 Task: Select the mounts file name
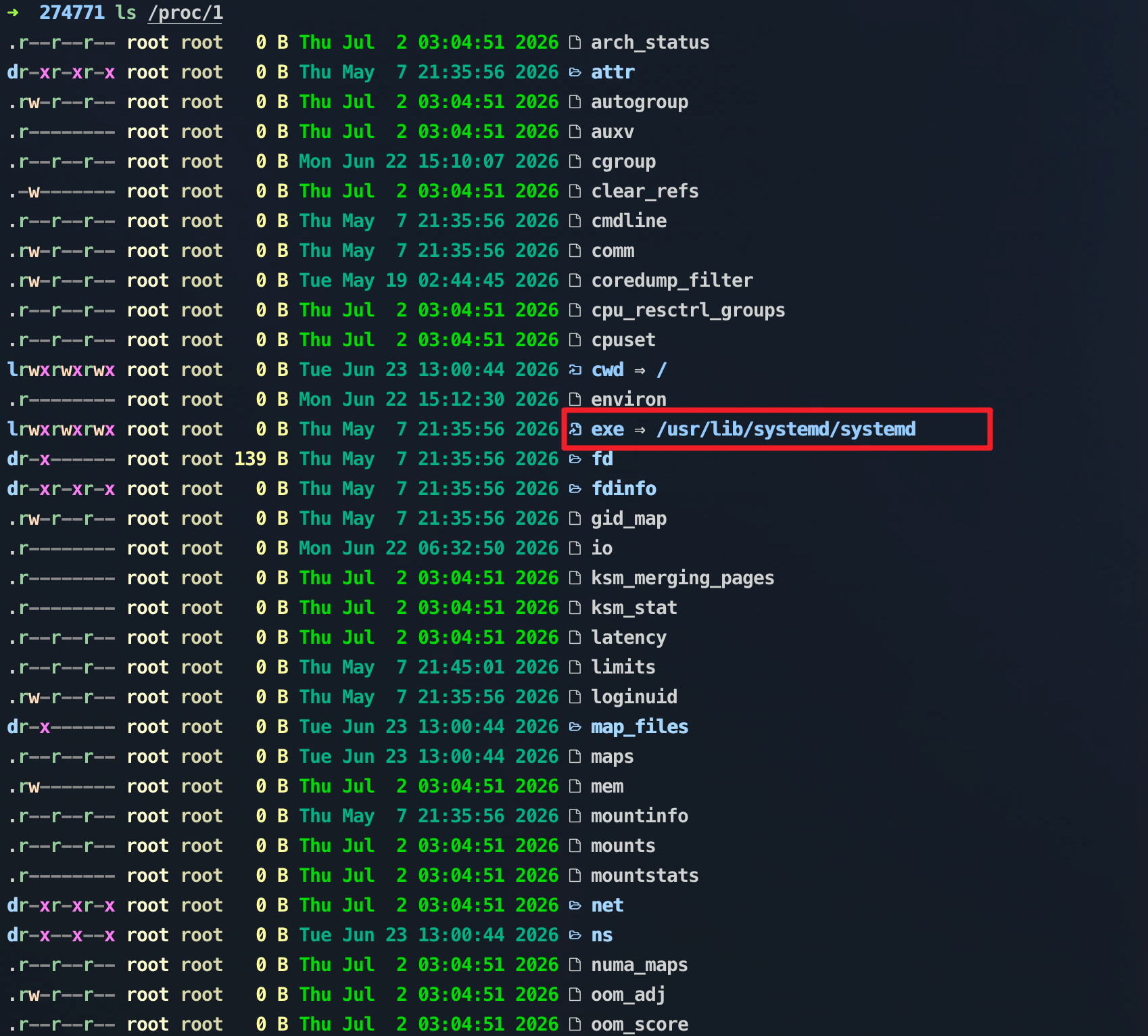tap(623, 846)
